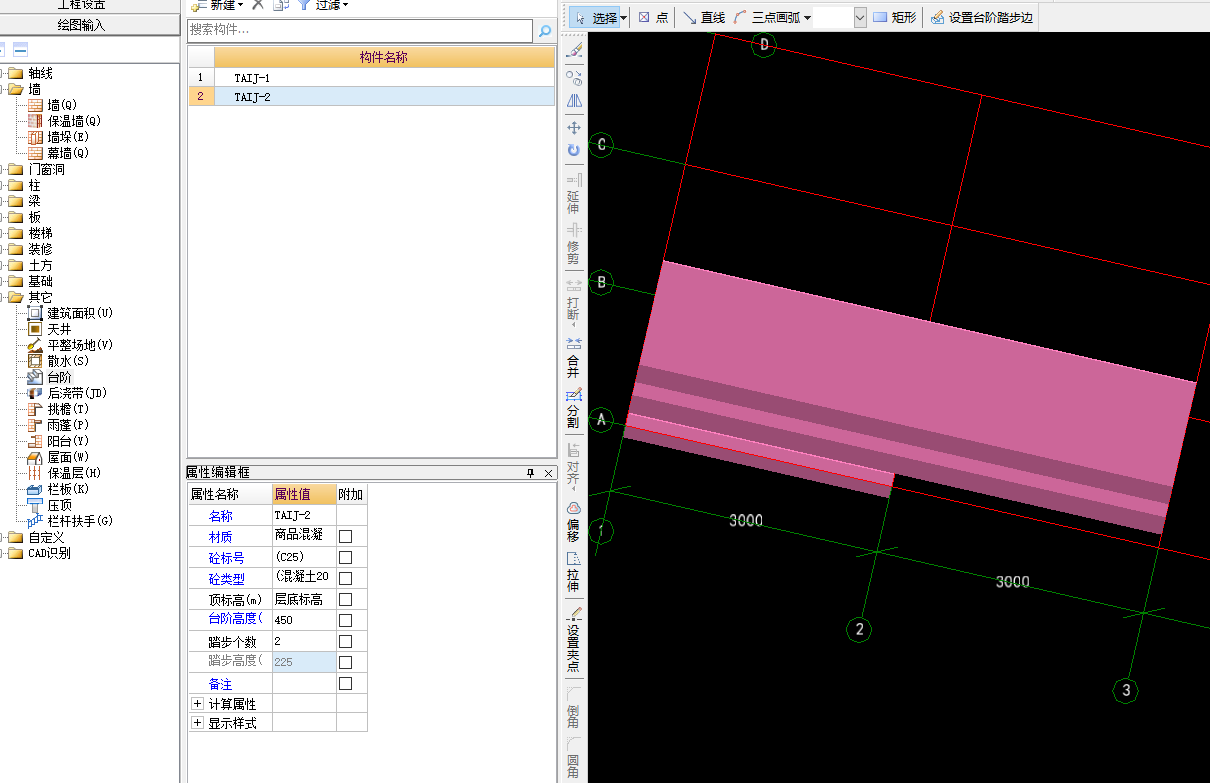Click the 设置台阶踏步边 tool
Screen dimensions: 1210x783
coord(982,17)
